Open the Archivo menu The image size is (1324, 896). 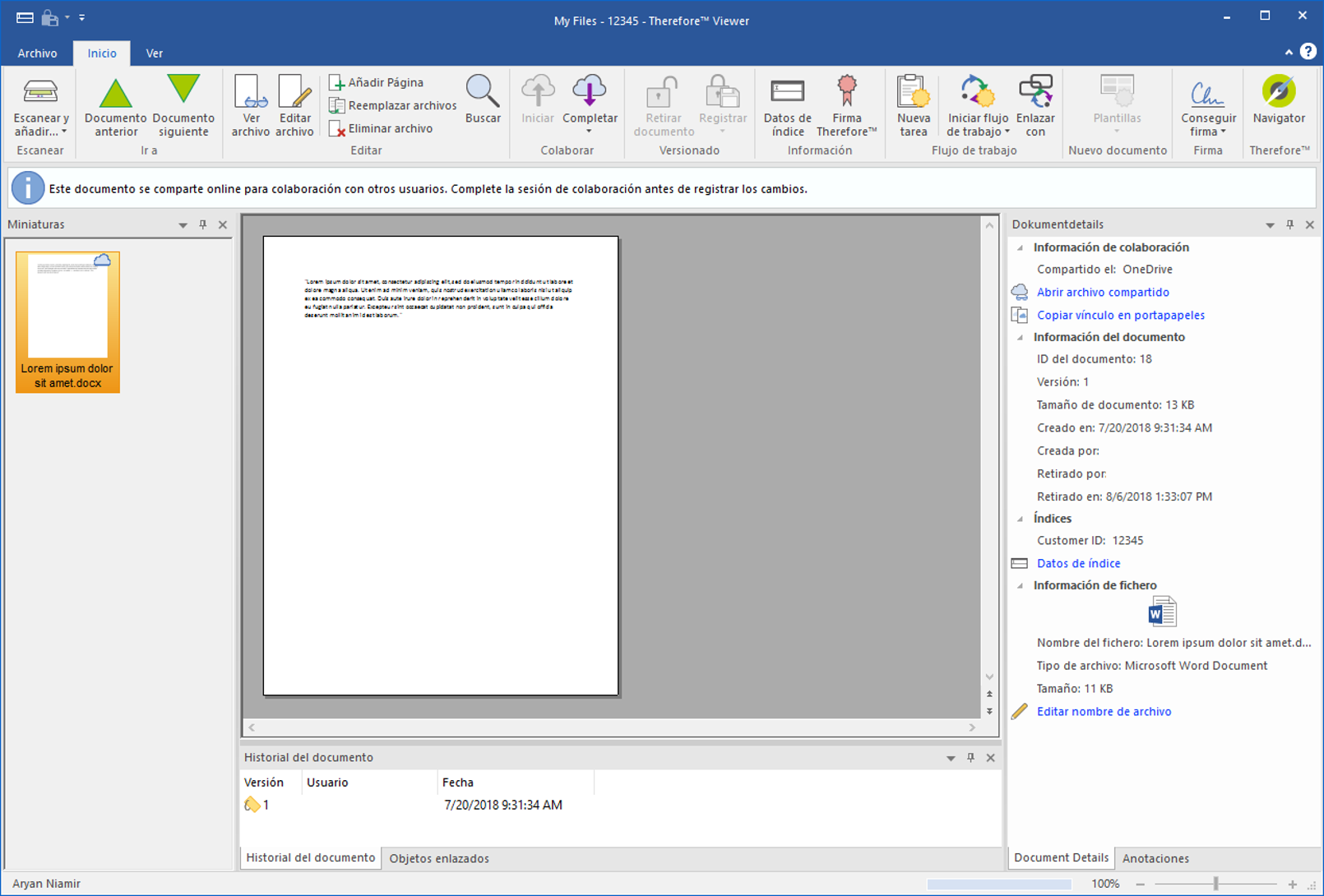(37, 53)
